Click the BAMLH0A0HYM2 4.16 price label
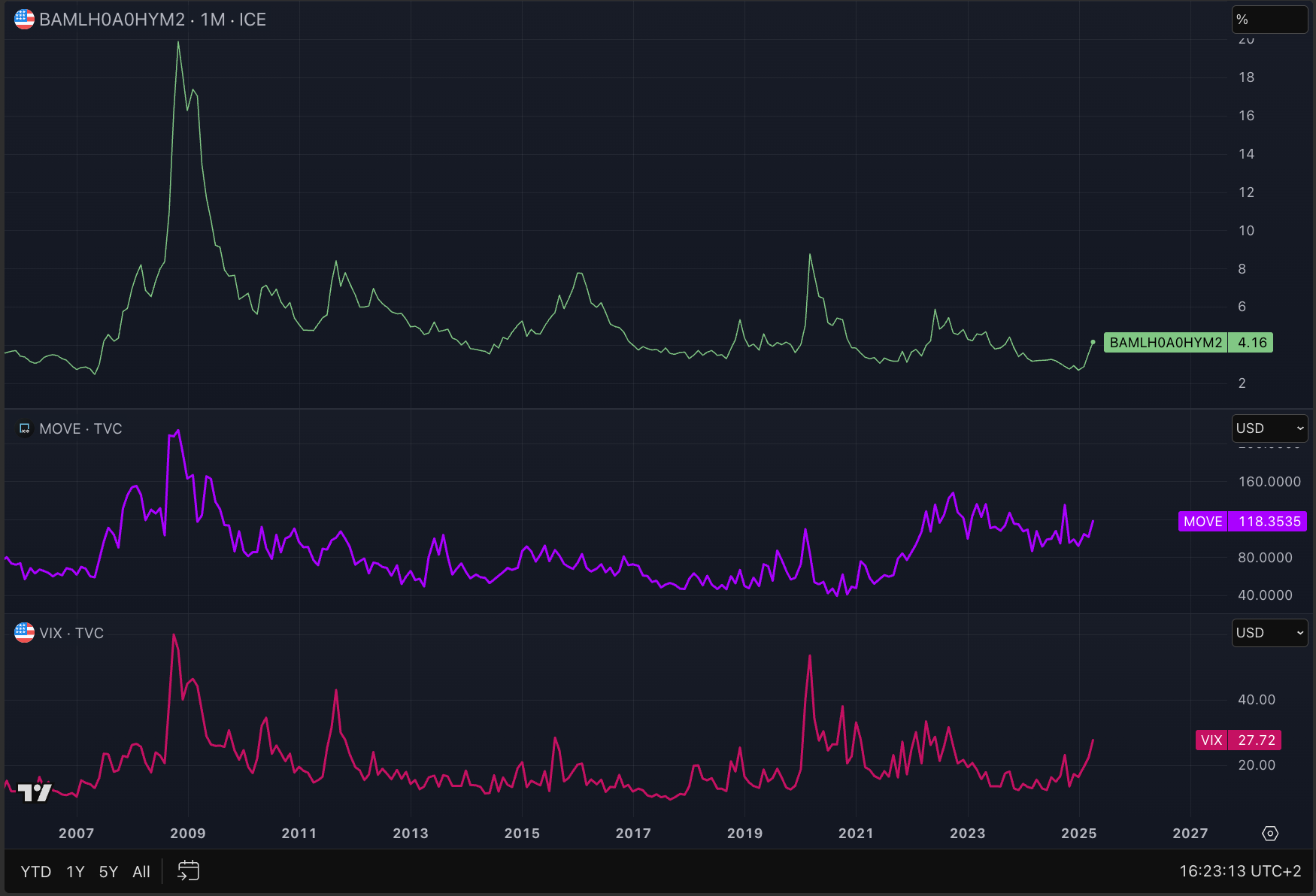Image resolution: width=1316 pixels, height=896 pixels. [x=1188, y=343]
